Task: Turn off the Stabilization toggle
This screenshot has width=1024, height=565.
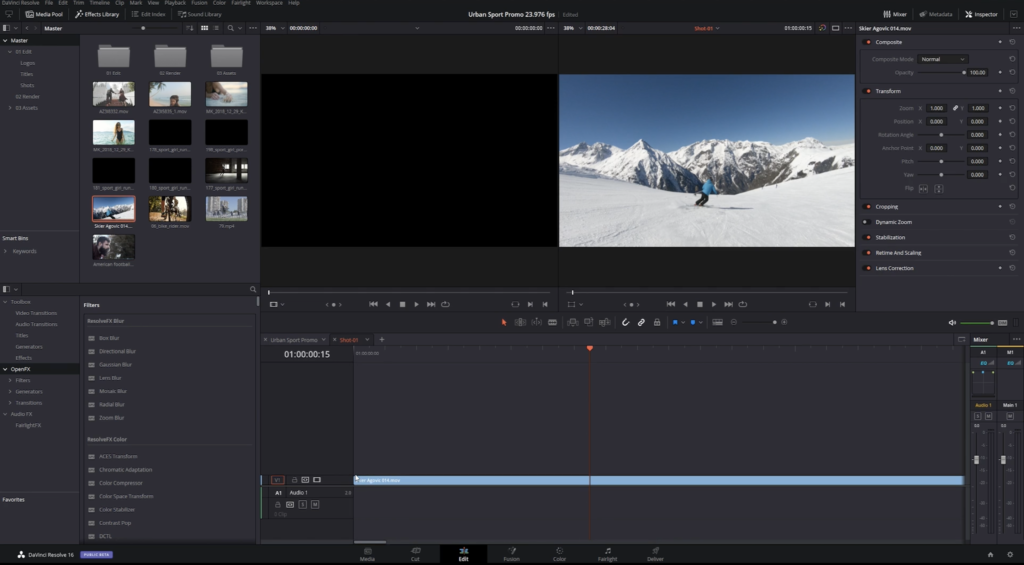Action: 867,237
